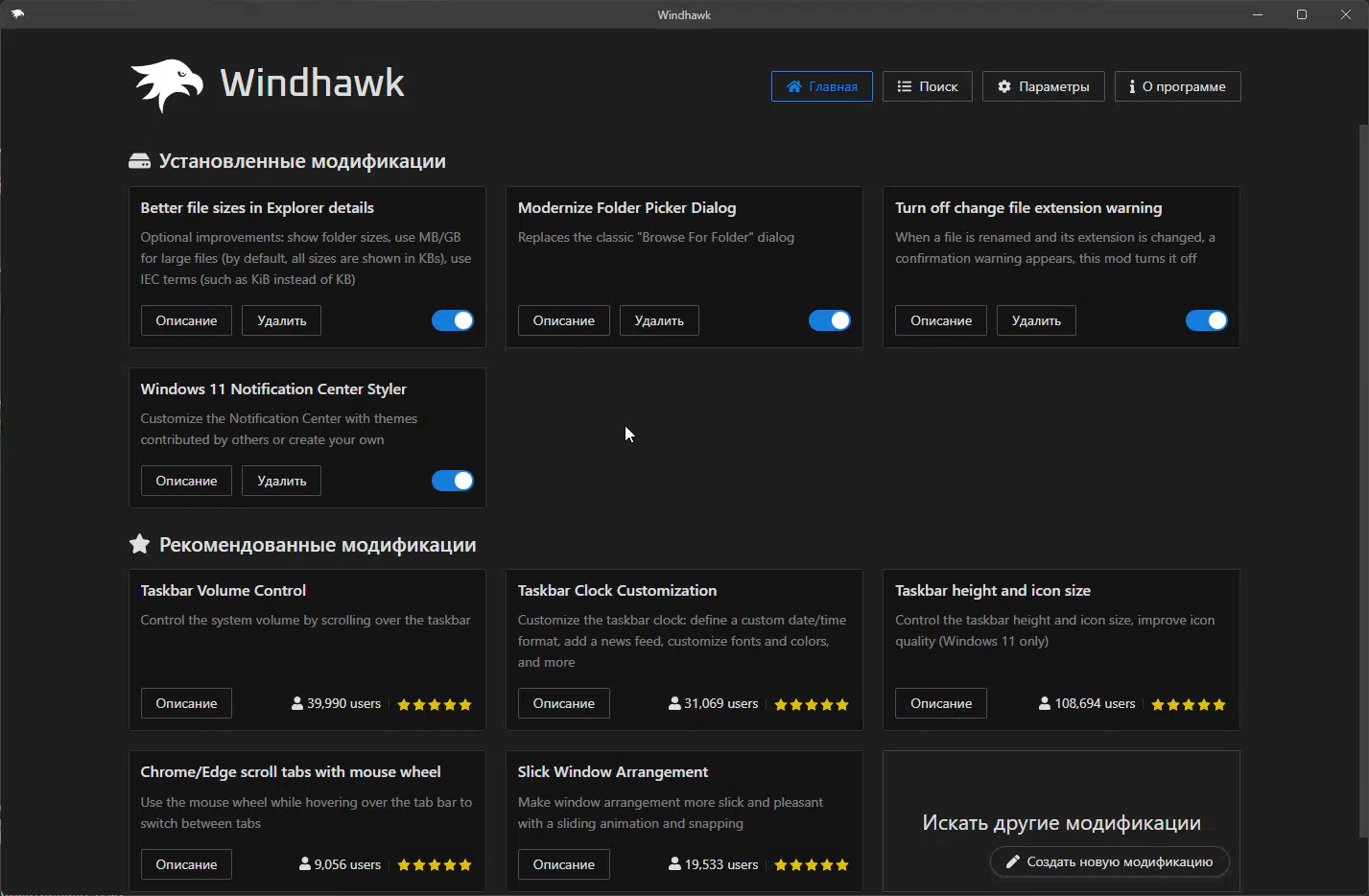The height and width of the screenshot is (896, 1369).
Task: Open the Поиск tab
Action: 928,86
